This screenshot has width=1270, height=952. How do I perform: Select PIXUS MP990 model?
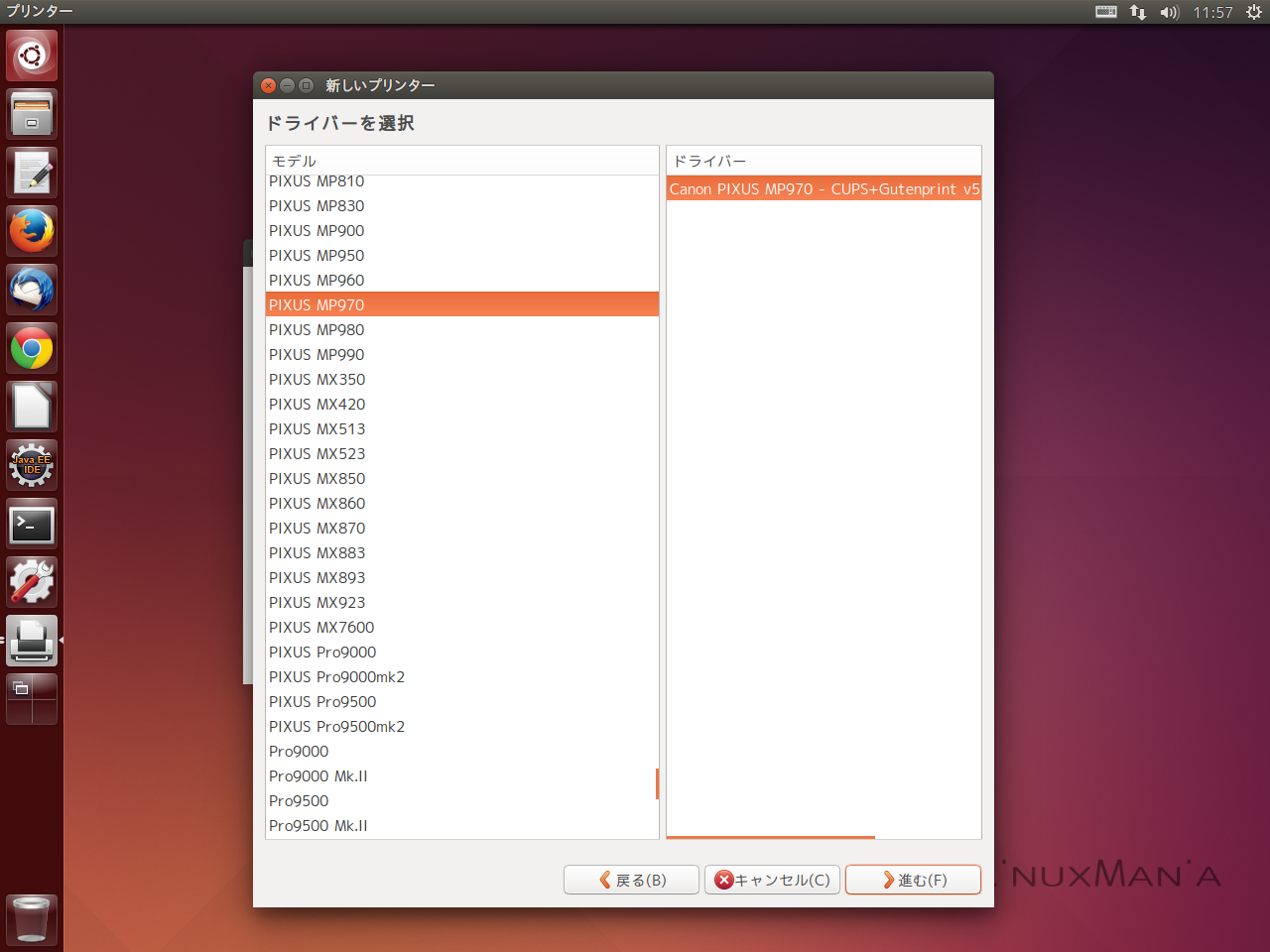point(462,354)
